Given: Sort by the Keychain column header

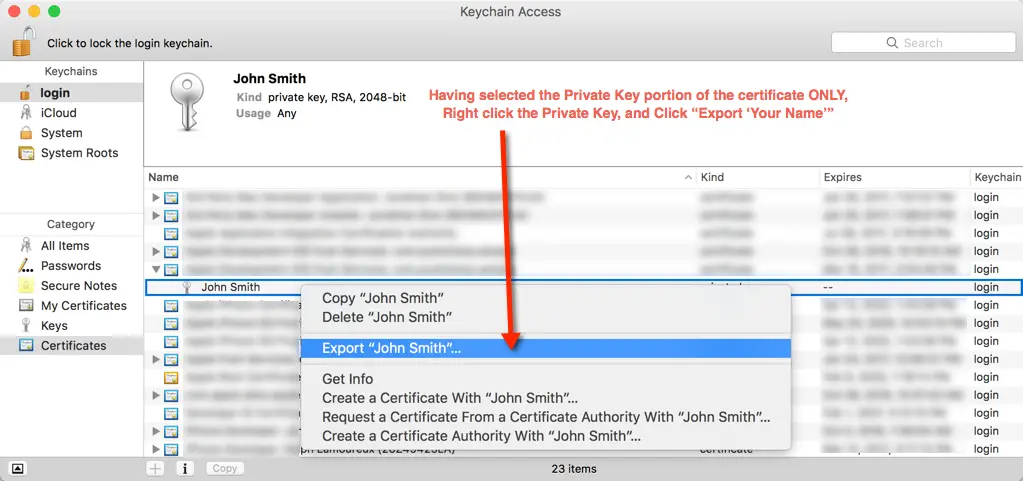Looking at the screenshot, I should tap(996, 177).
